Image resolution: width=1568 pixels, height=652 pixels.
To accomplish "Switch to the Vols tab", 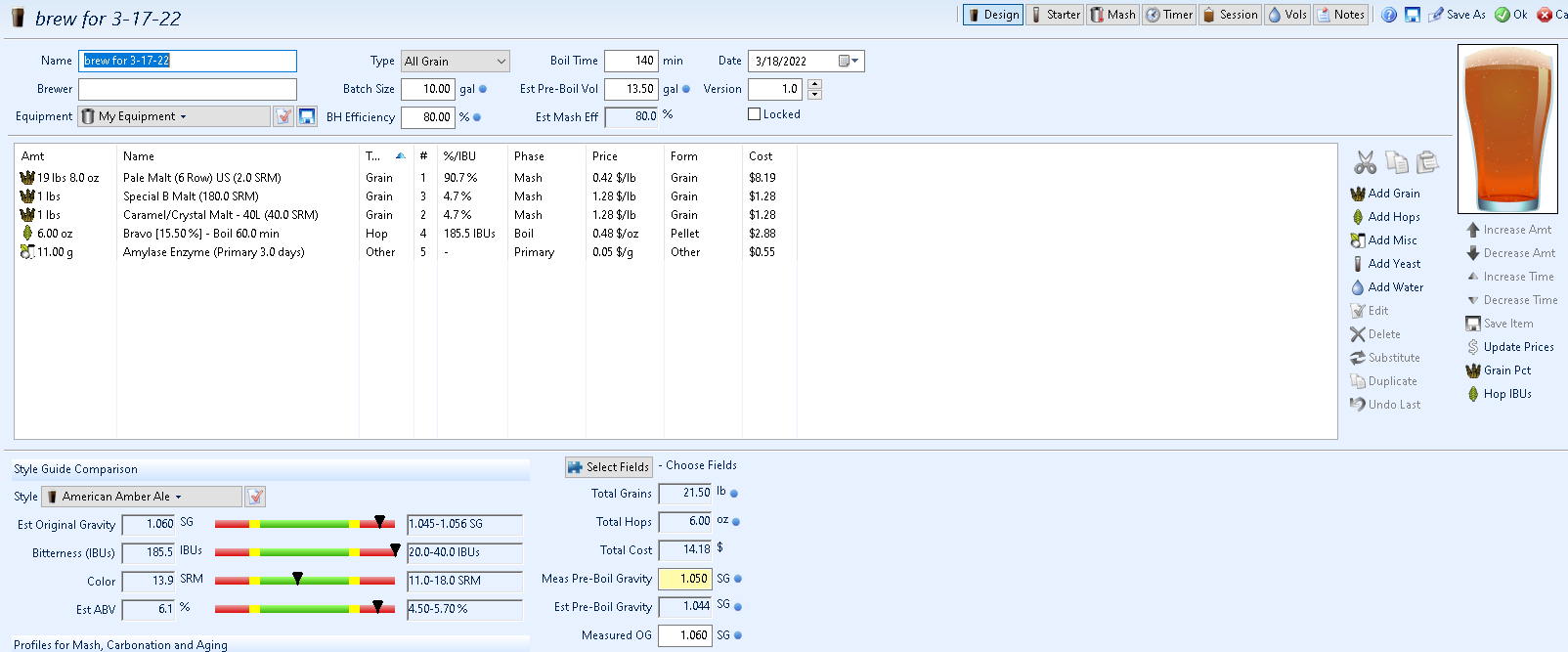I will (1287, 15).
